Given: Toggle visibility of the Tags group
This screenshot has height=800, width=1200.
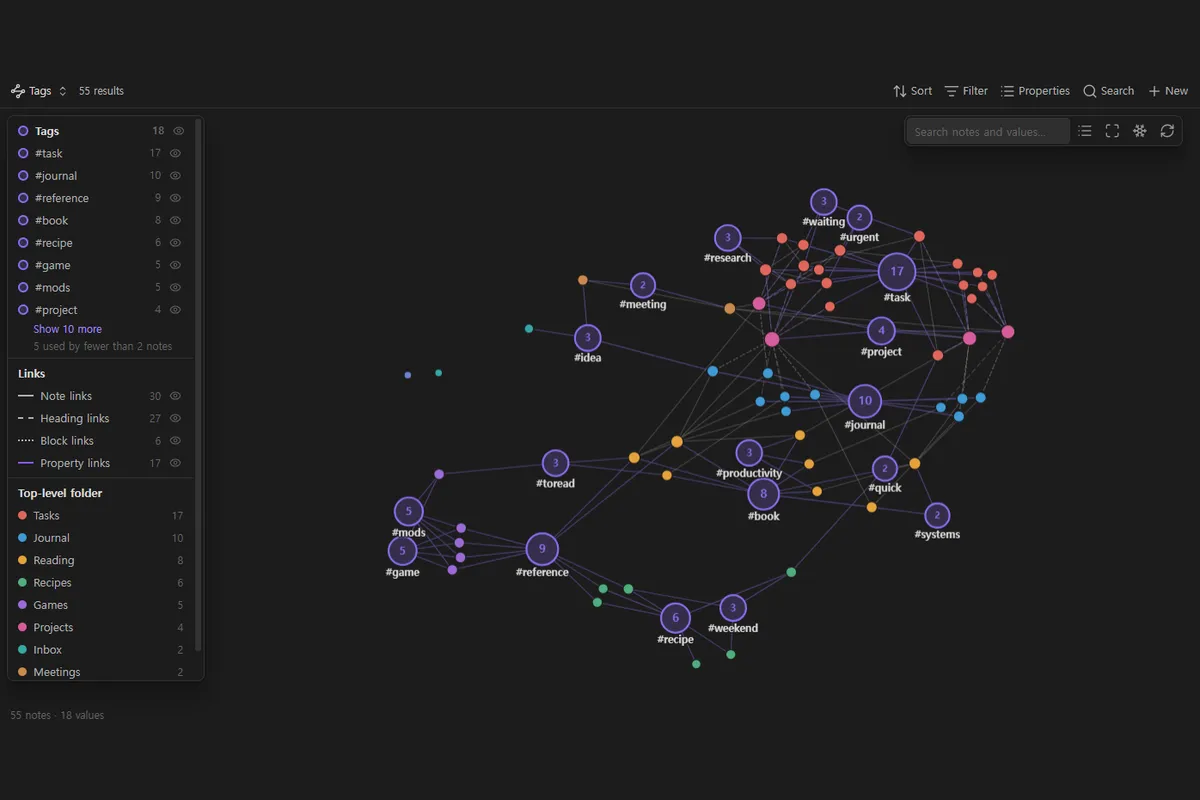Looking at the screenshot, I should (179, 131).
